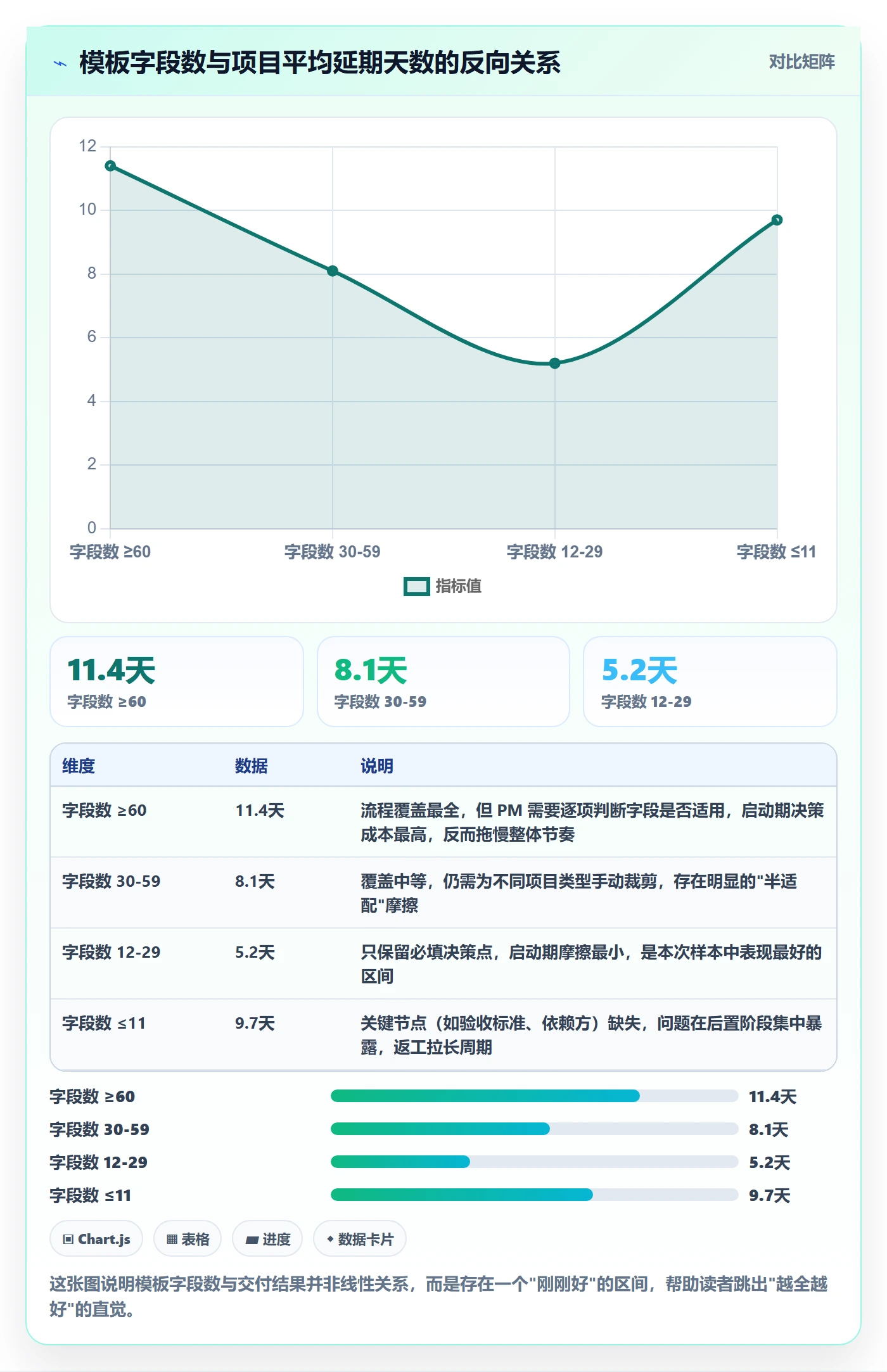Click the 进度 tag

pos(267,1239)
